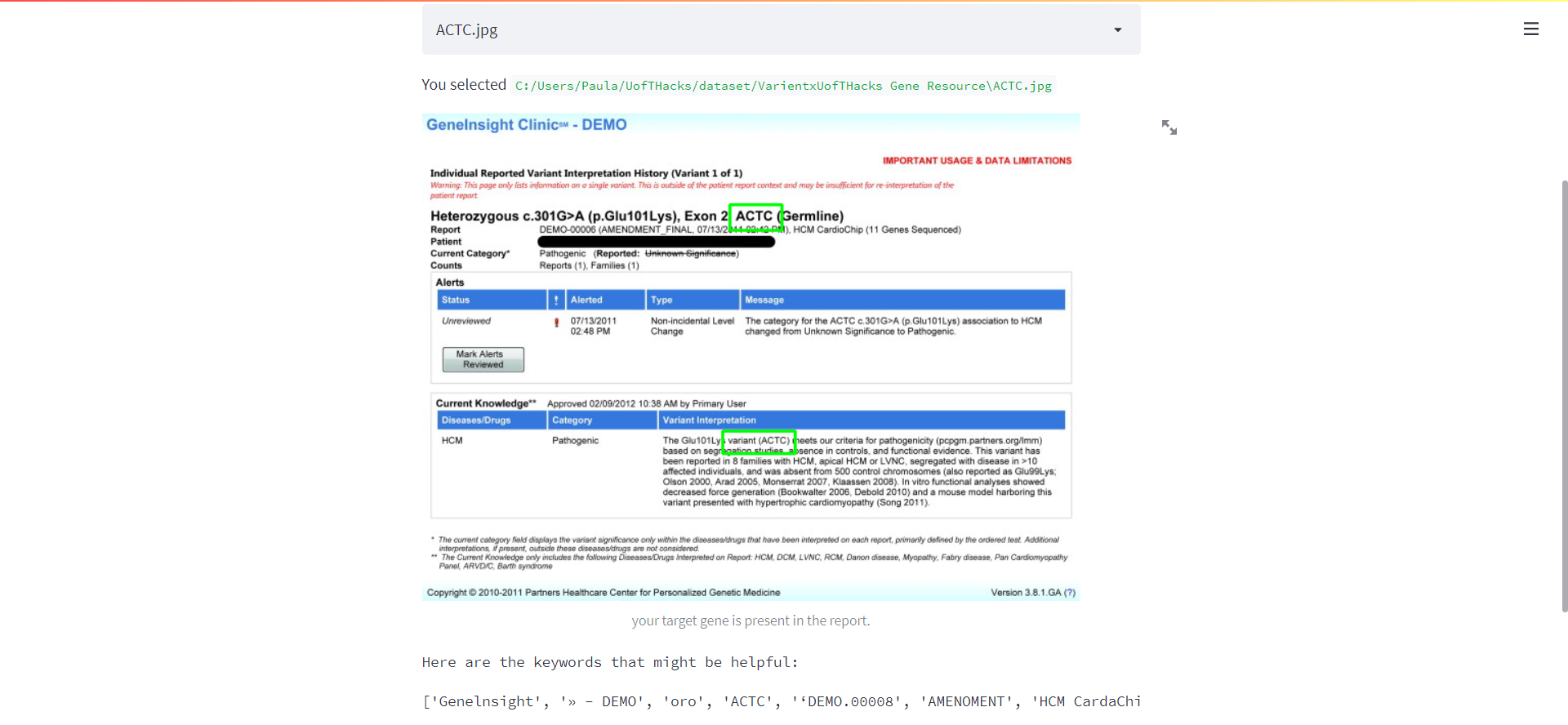The height and width of the screenshot is (725, 1568).
Task: Click the 'You selected' label
Action: pyautogui.click(x=464, y=85)
